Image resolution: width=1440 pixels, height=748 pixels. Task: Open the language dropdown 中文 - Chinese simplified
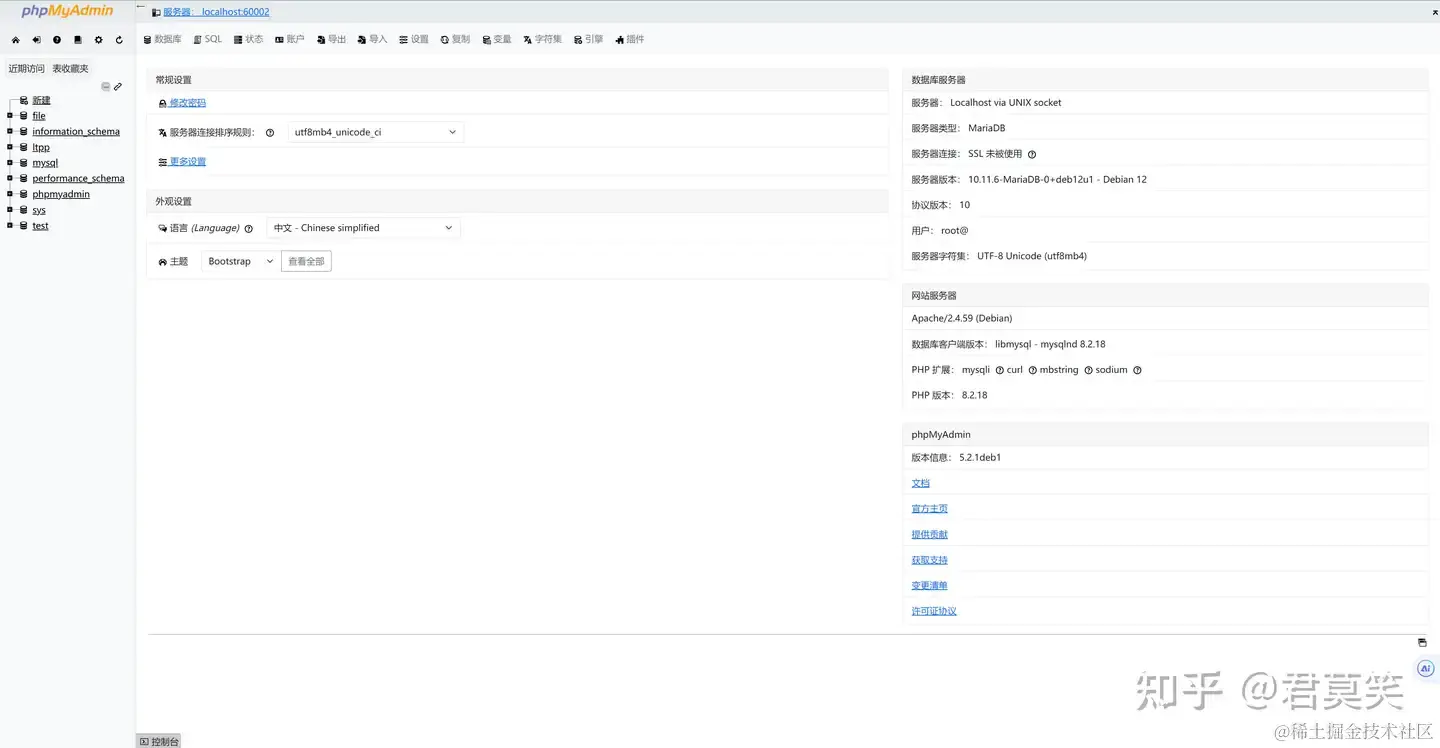tap(363, 228)
